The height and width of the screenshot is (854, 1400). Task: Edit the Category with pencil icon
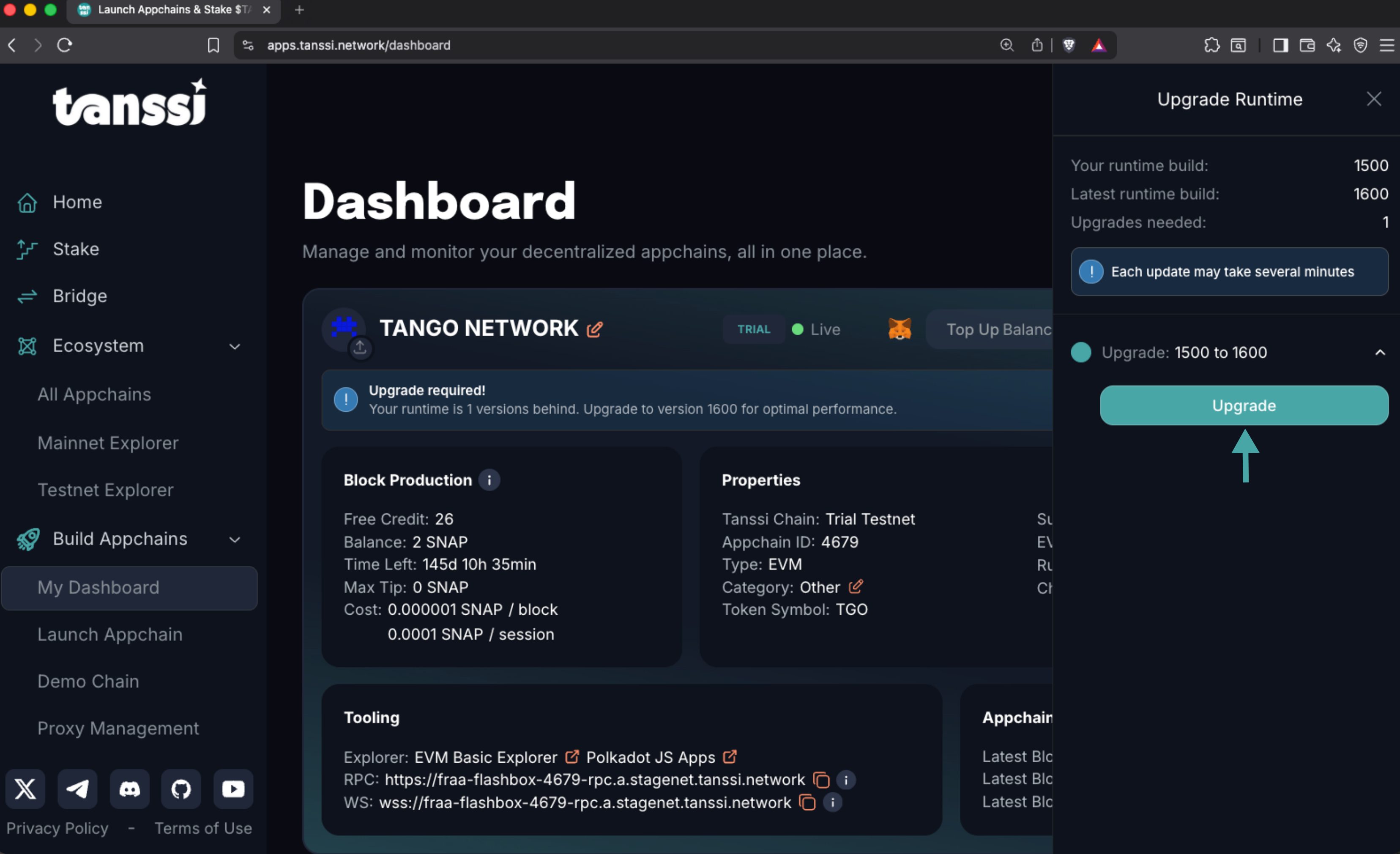856,586
